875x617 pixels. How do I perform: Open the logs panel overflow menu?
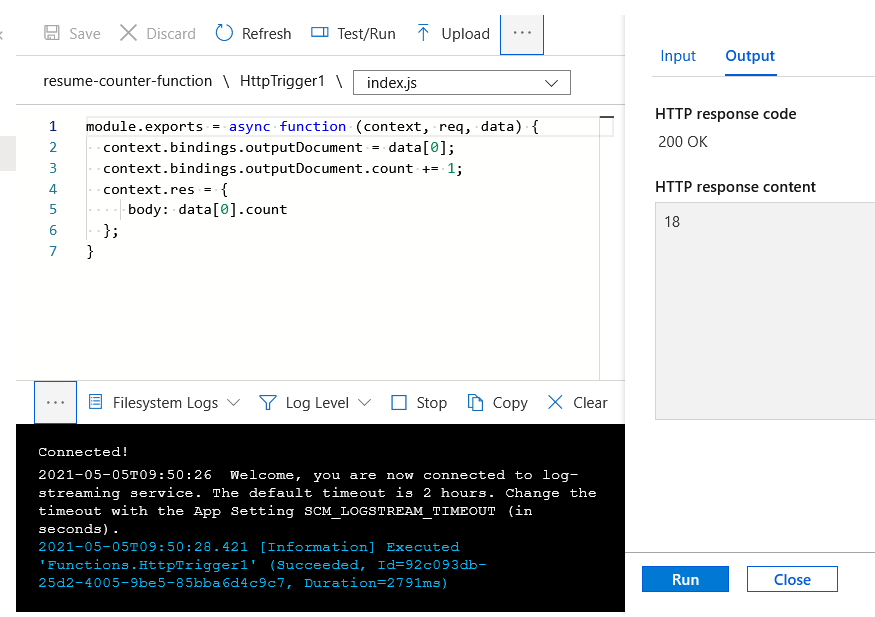[55, 402]
